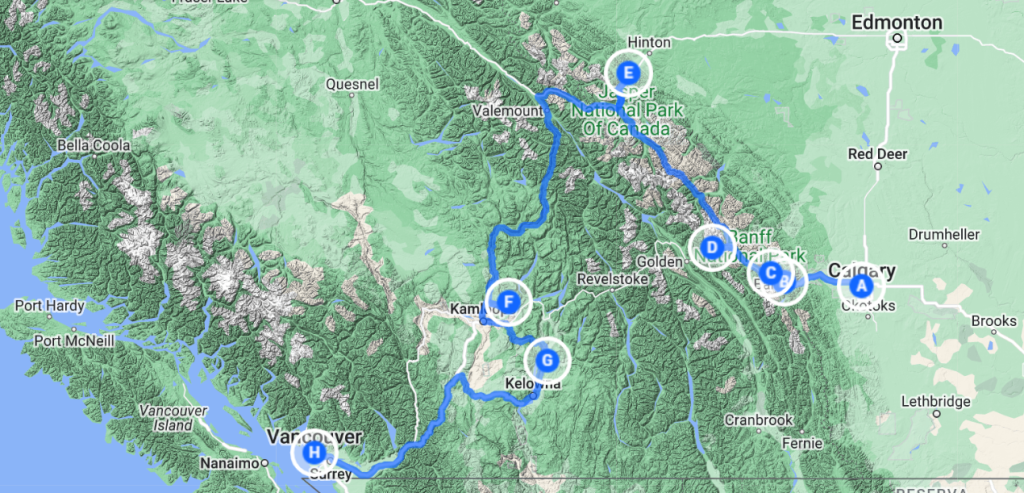Select route marker C near Banff
Viewport: 1024px width, 493px height.
771,272
